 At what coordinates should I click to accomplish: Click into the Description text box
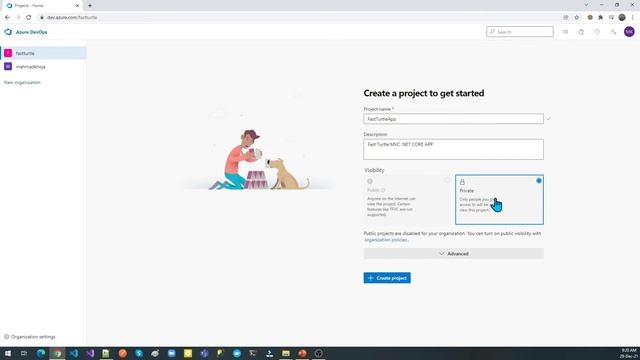coord(453,149)
